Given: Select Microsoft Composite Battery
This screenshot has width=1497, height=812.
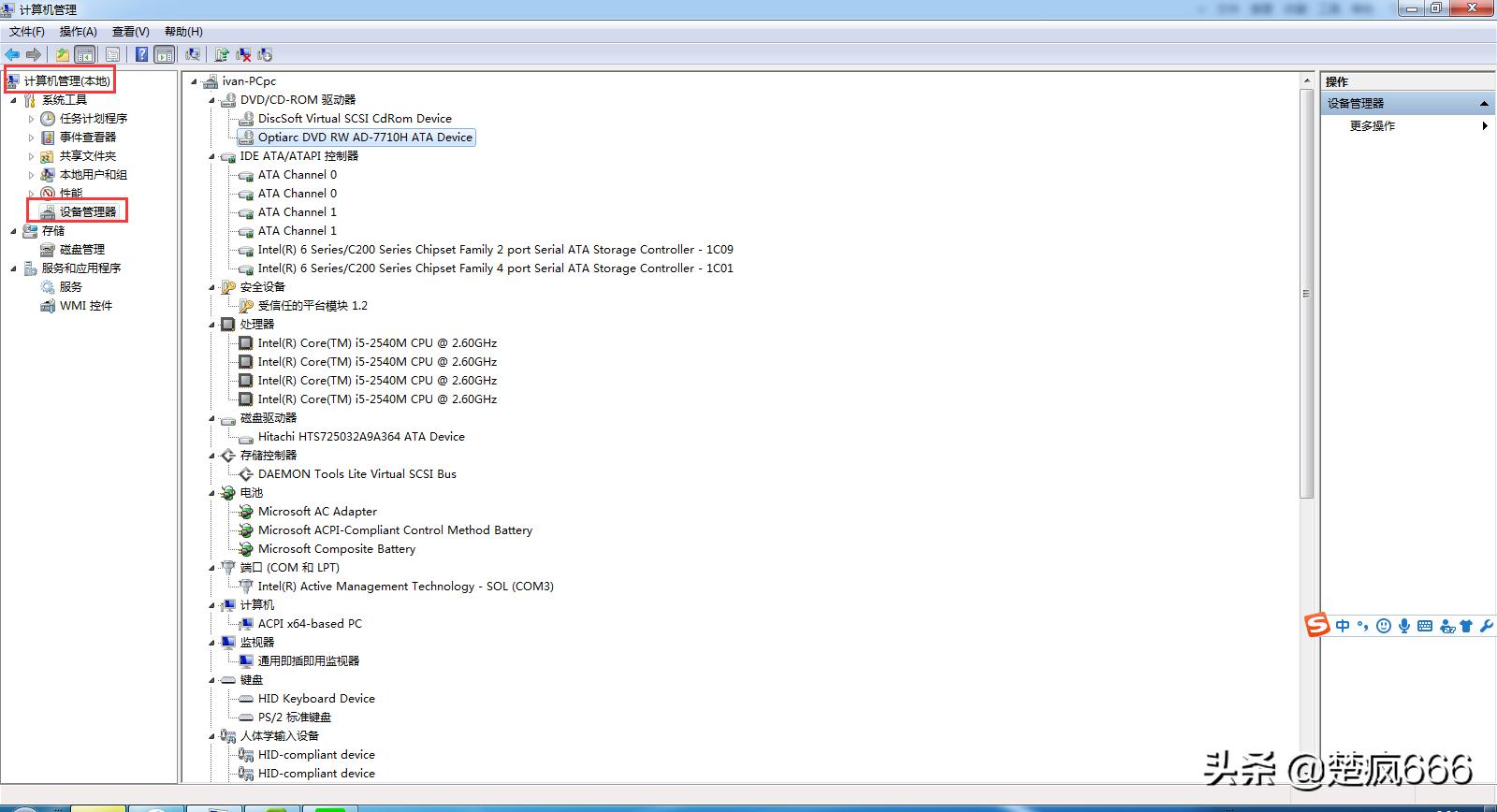Looking at the screenshot, I should (x=337, y=549).
